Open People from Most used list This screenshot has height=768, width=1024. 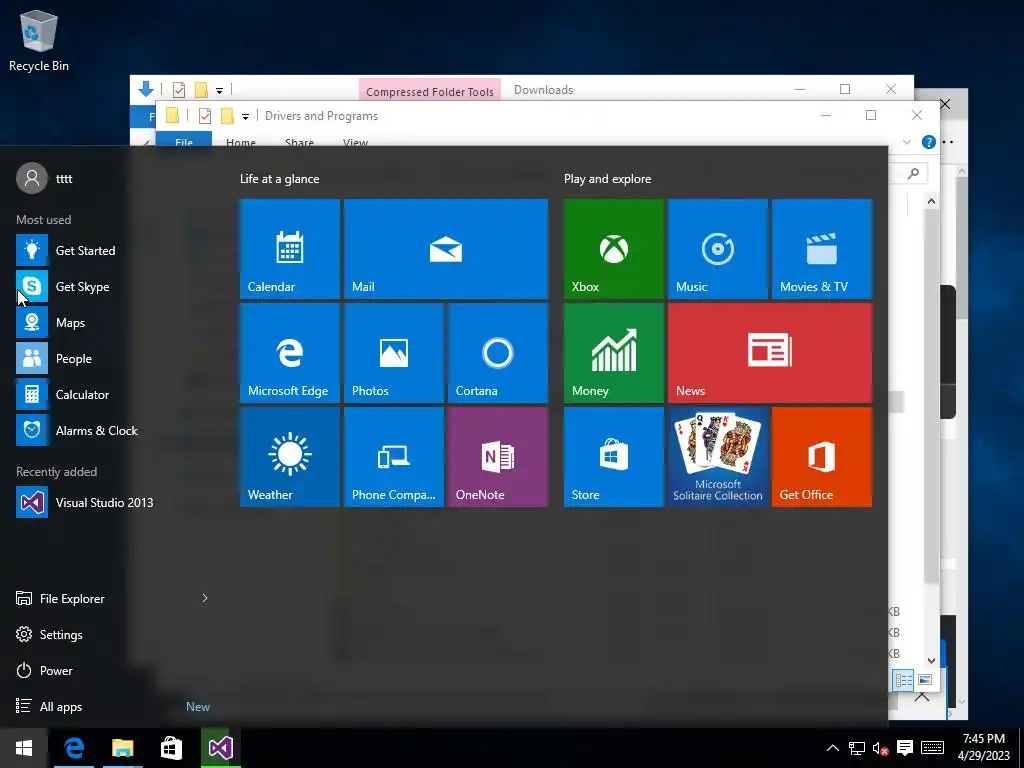(111, 359)
